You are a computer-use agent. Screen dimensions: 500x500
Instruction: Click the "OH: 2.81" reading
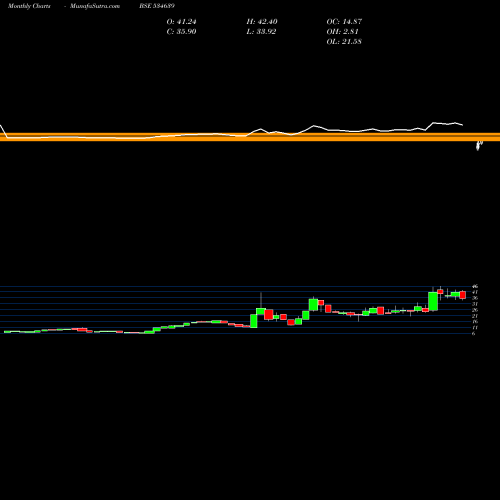coord(342,32)
